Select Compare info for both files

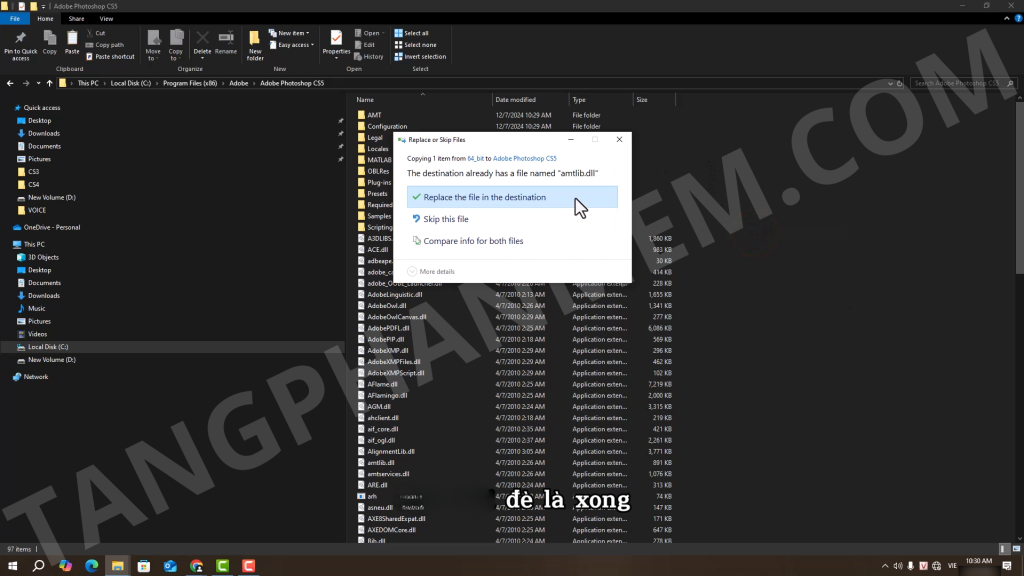pyautogui.click(x=473, y=241)
